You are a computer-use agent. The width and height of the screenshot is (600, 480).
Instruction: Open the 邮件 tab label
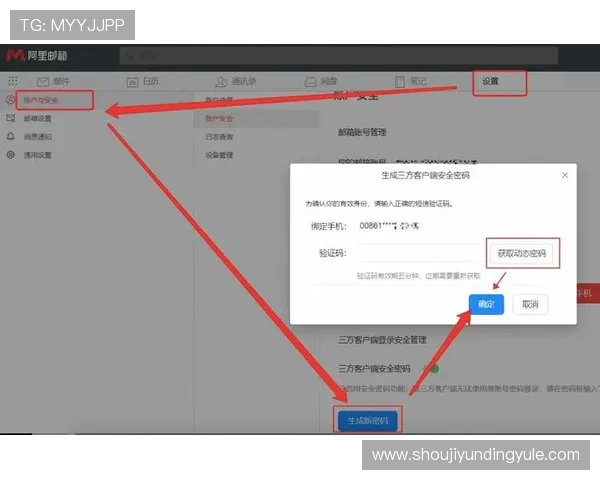tap(61, 81)
